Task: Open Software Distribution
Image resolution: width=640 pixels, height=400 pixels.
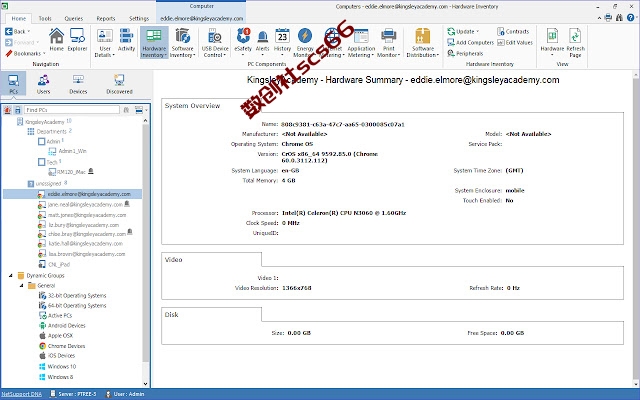Action: 422,42
